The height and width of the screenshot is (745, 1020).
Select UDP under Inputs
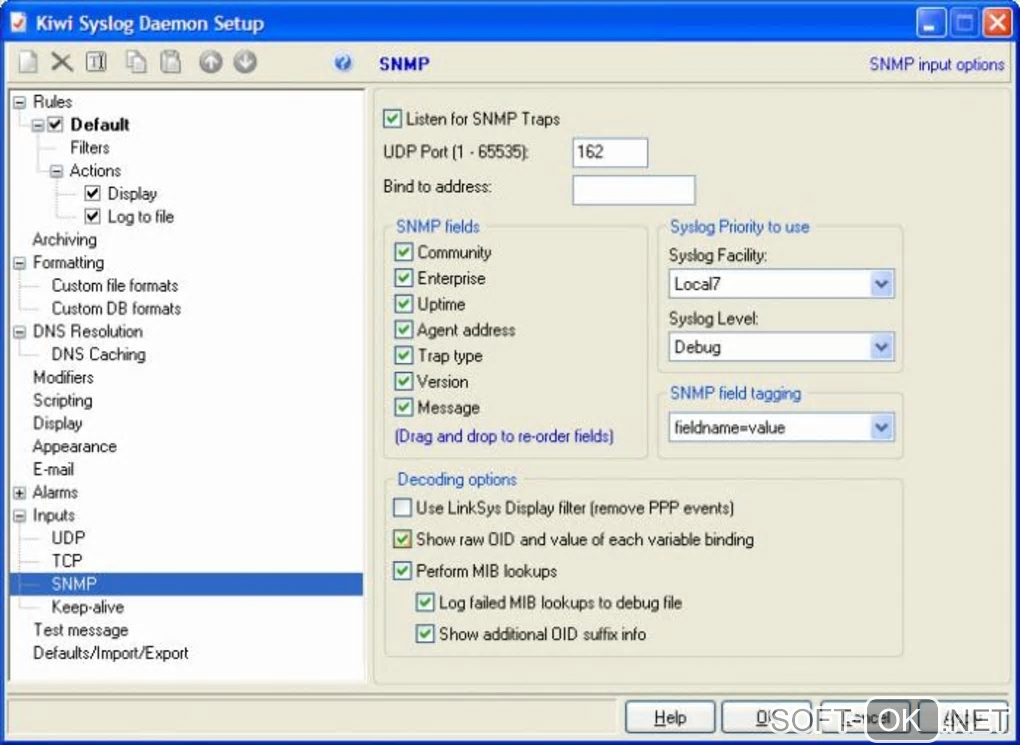(x=68, y=538)
